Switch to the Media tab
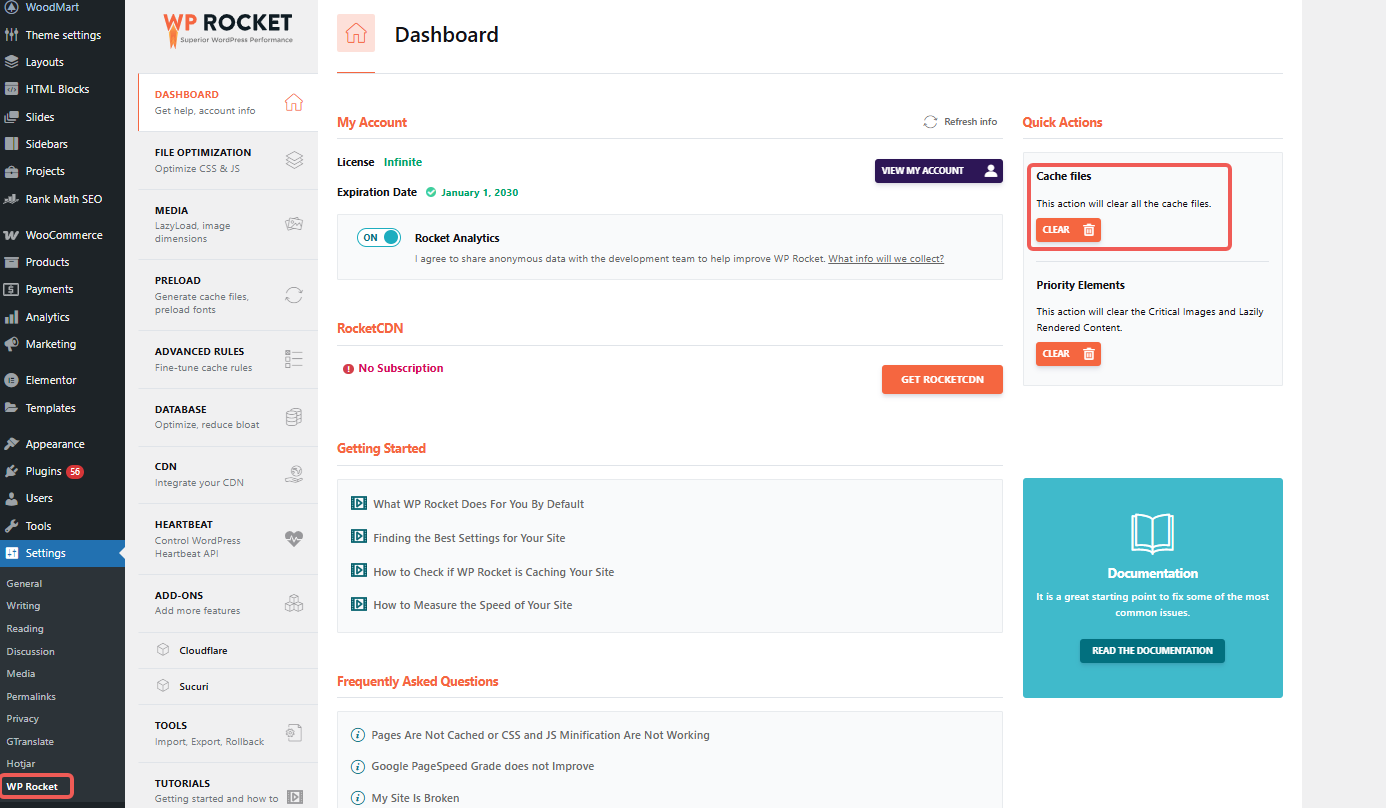The height and width of the screenshot is (808, 1386). pyautogui.click(x=228, y=224)
